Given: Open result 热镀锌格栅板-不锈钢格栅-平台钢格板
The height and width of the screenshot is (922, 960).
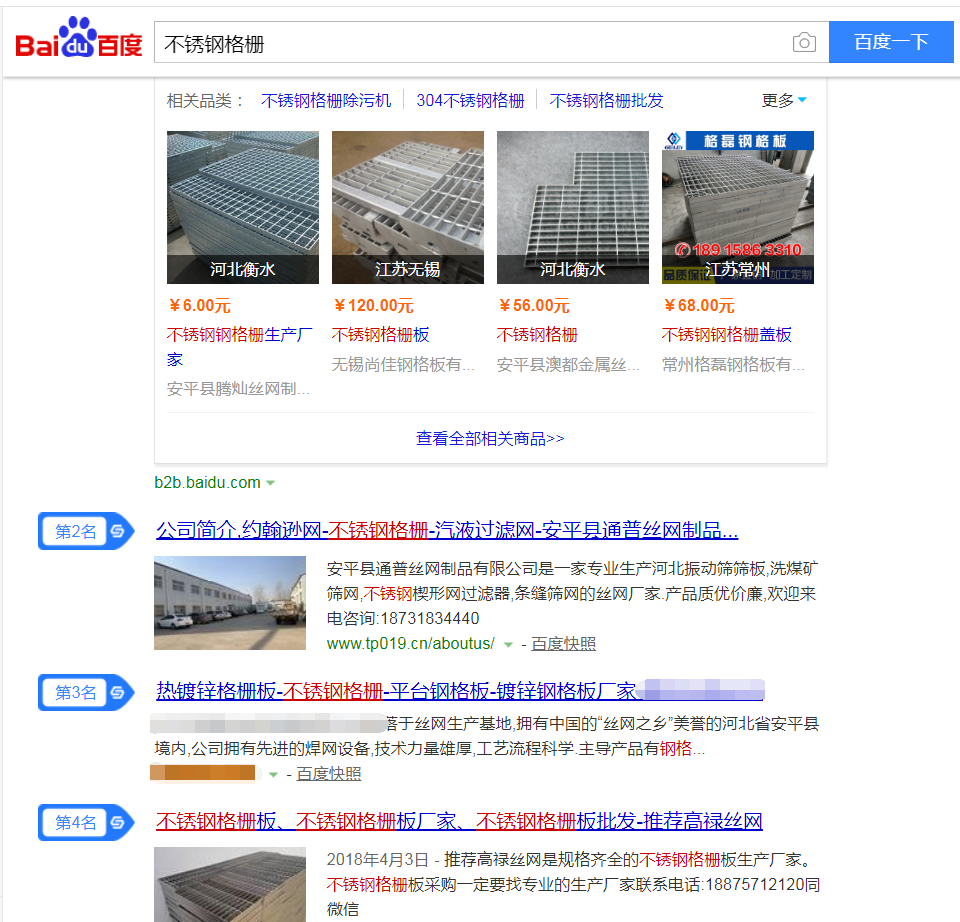Looking at the screenshot, I should click(459, 691).
